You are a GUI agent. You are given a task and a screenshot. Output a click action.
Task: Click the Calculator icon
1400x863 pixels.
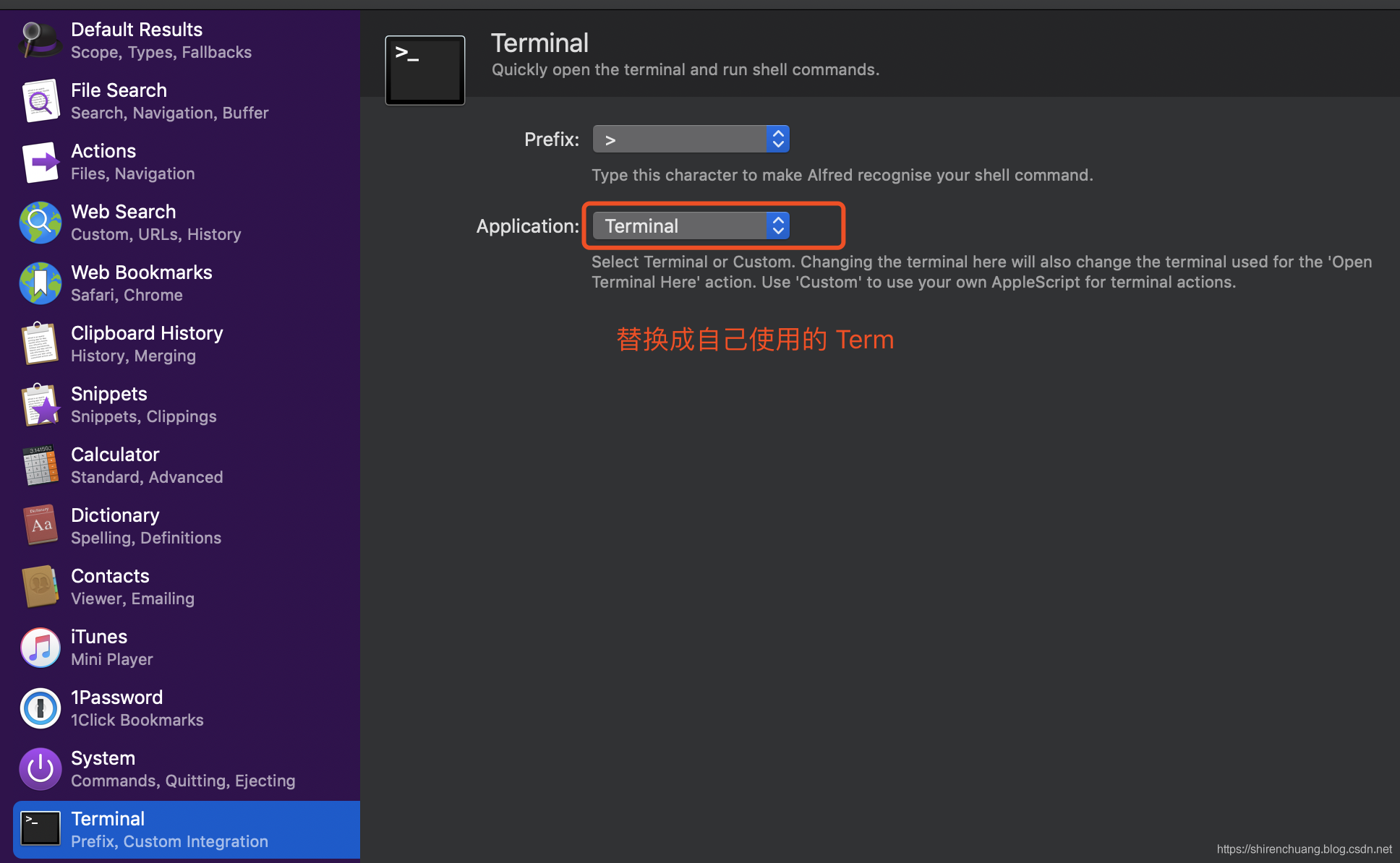coord(40,465)
